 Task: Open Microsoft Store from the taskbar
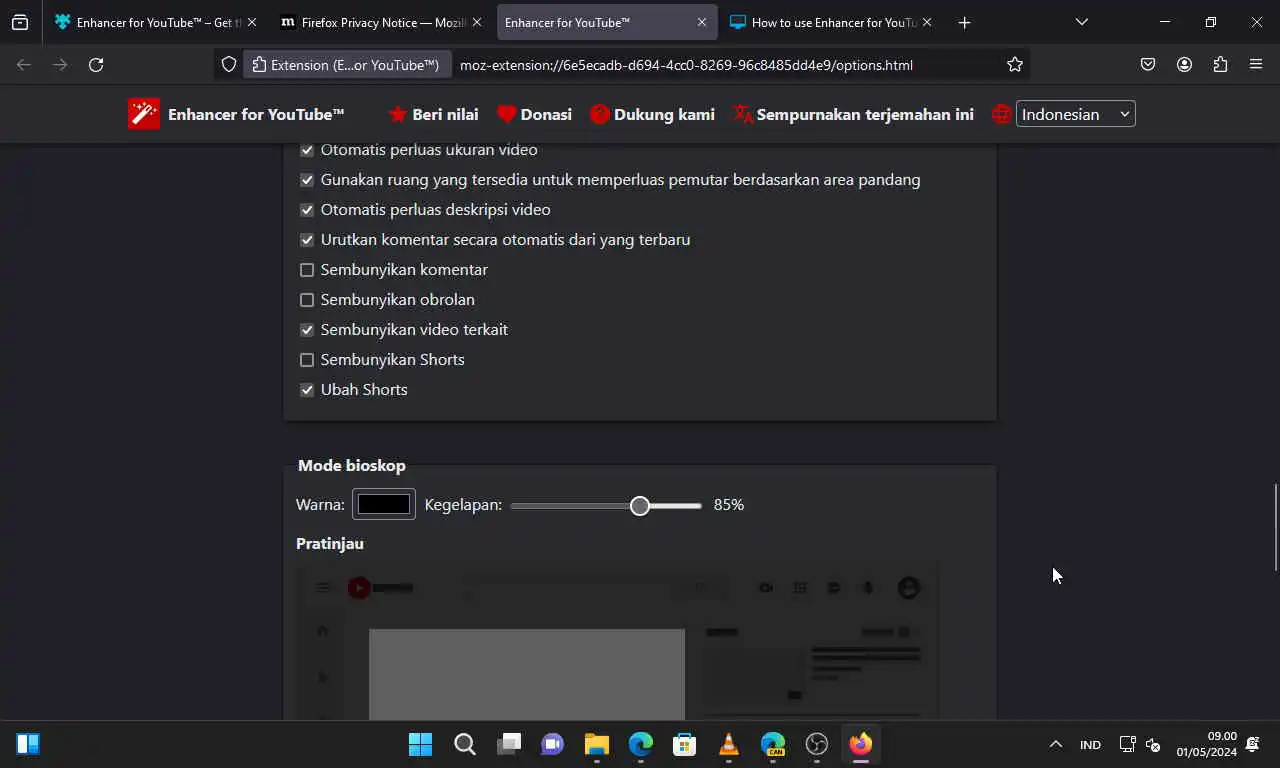[x=685, y=744]
